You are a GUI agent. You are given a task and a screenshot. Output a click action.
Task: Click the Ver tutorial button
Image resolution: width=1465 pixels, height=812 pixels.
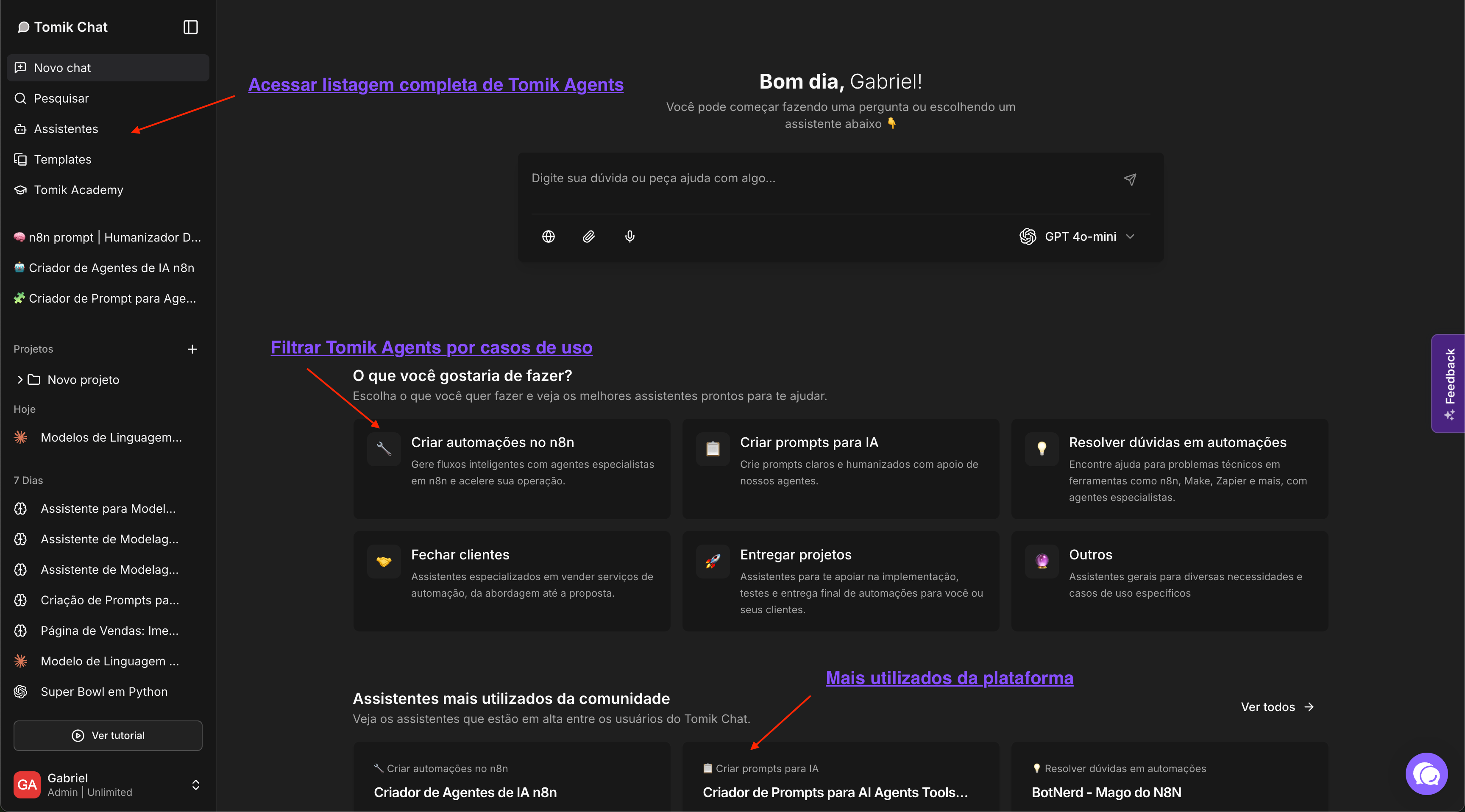[108, 736]
